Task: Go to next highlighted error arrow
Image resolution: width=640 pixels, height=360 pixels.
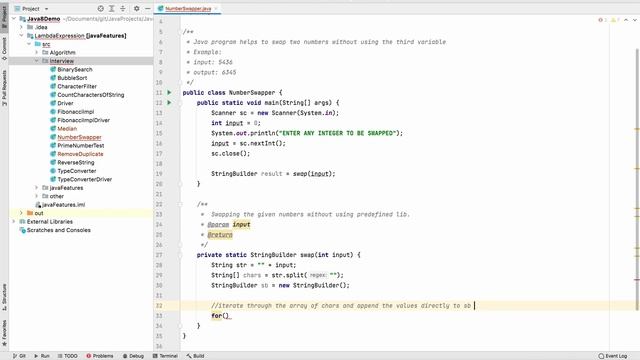Action: [635, 20]
